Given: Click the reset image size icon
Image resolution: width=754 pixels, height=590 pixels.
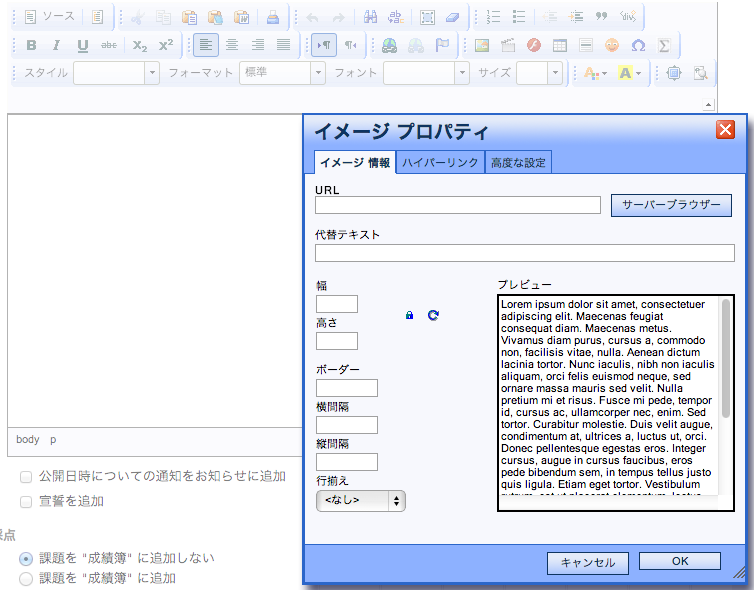Looking at the screenshot, I should click(433, 315).
